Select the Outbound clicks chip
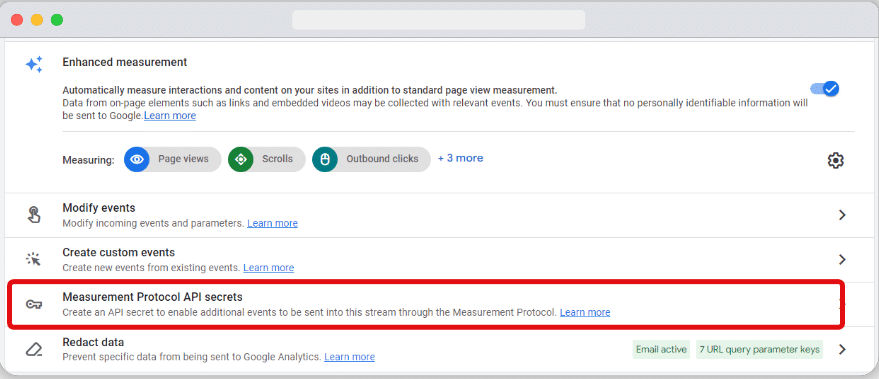Image resolution: width=879 pixels, height=379 pixels. 371,159
